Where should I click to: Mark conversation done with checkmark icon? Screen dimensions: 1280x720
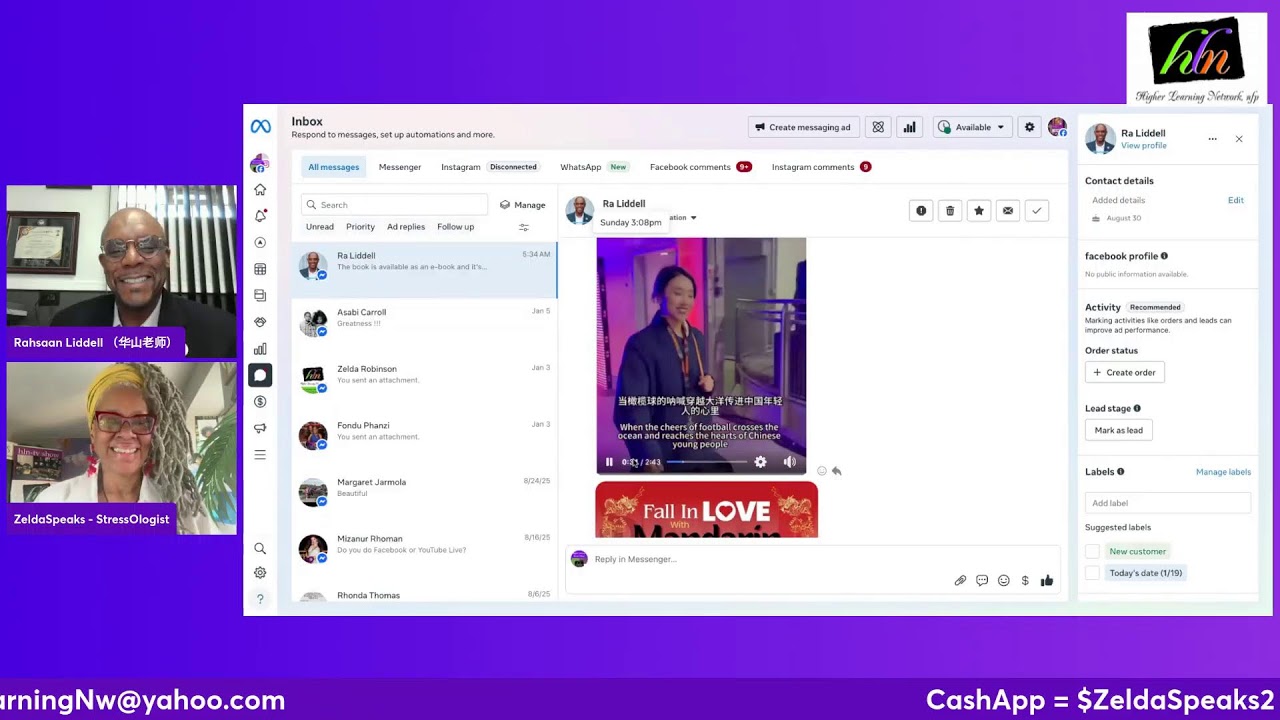point(1037,211)
